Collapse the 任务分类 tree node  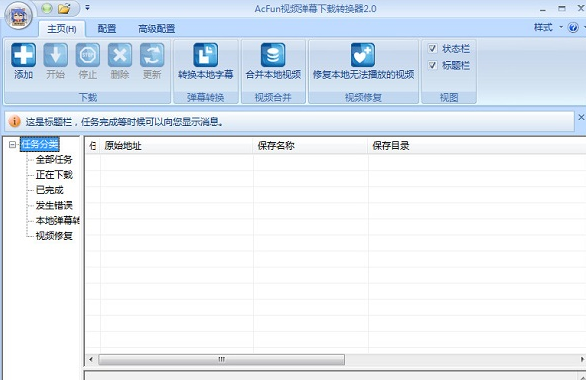(x=12, y=144)
